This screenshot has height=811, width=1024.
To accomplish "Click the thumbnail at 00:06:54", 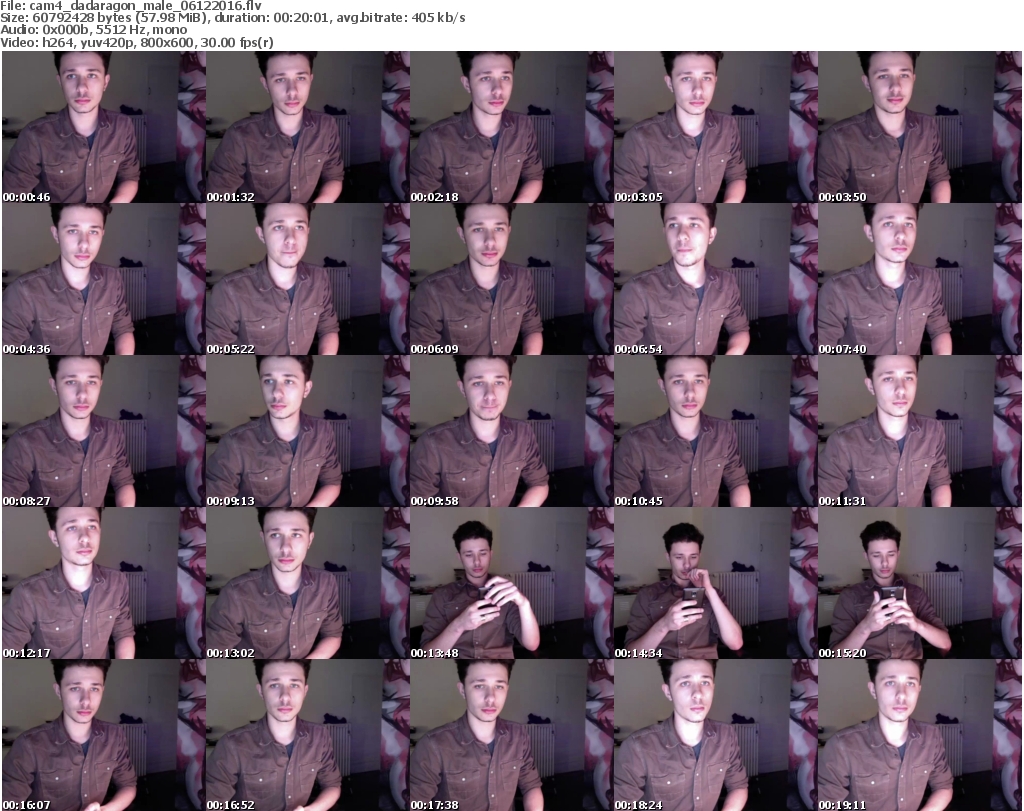I will click(715, 279).
